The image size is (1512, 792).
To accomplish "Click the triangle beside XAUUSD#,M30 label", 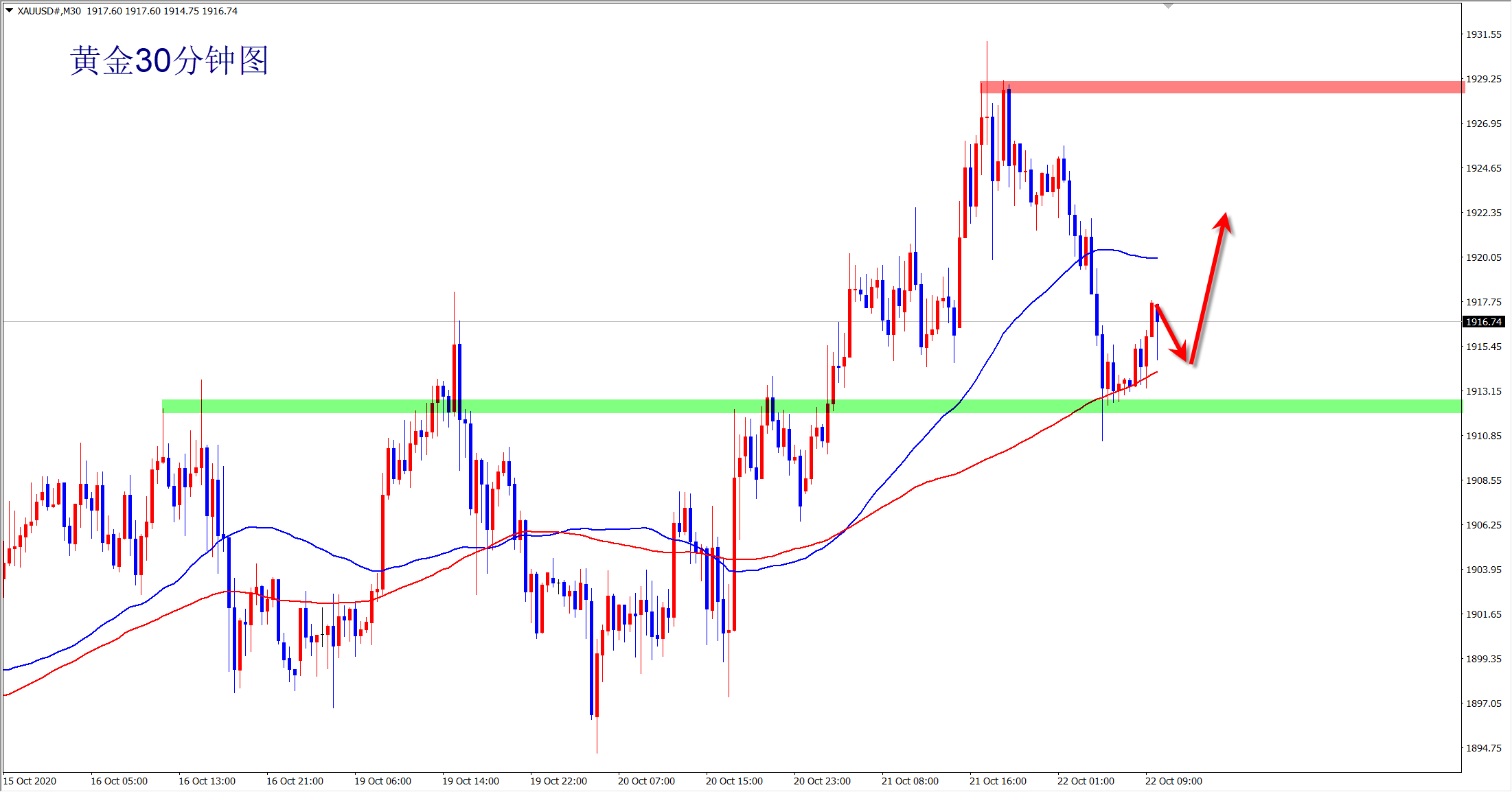I will (9, 10).
